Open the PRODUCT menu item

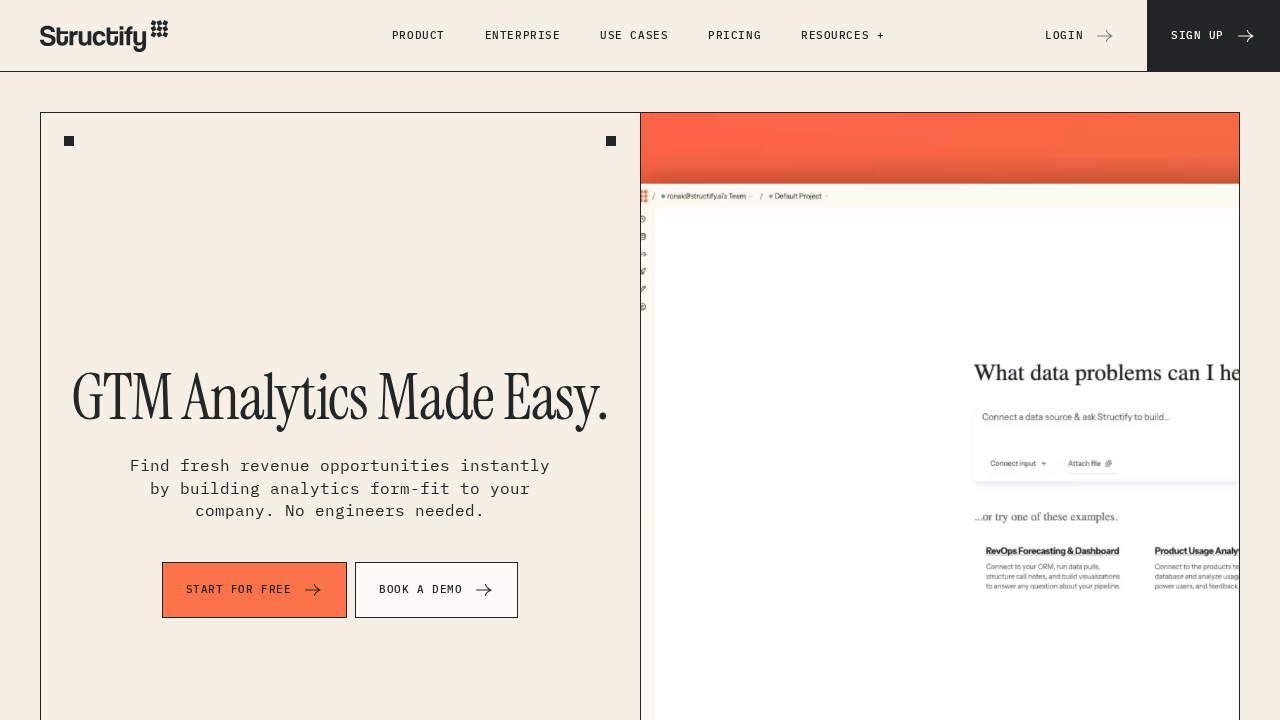(418, 35)
